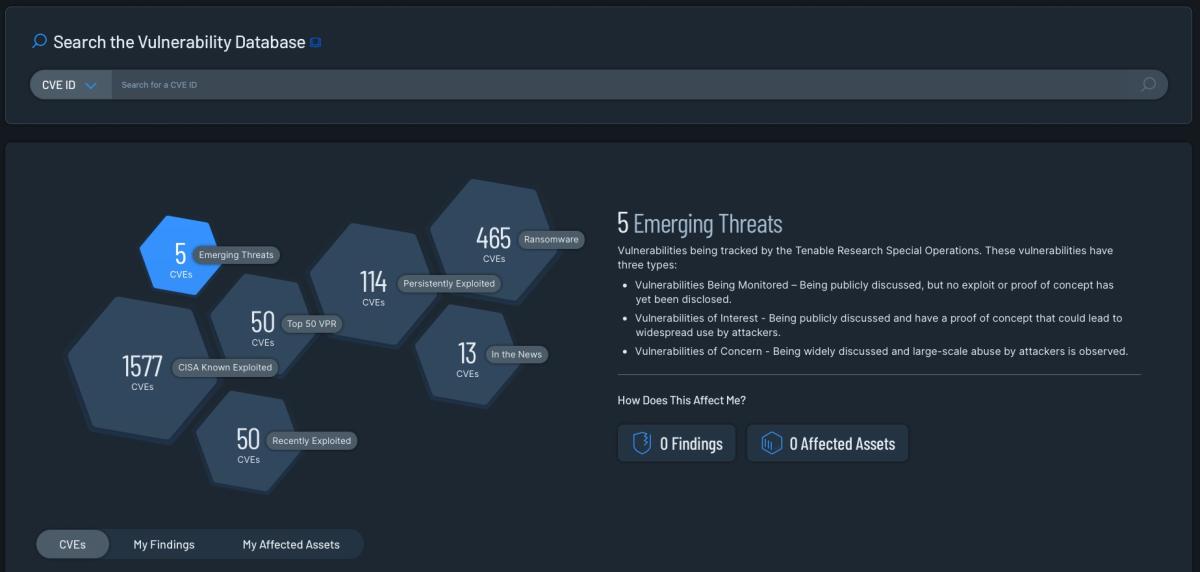Click the Persistently Exploited label pill

point(449,284)
